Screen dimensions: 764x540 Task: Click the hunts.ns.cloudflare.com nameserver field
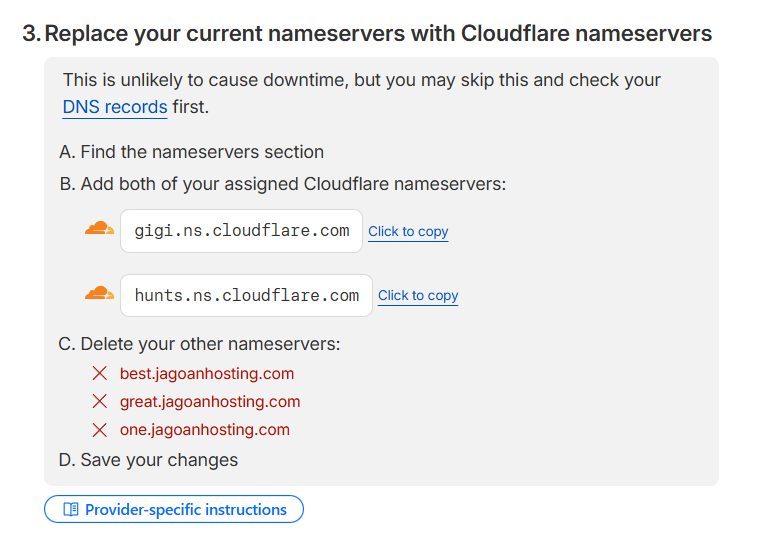coord(247,295)
